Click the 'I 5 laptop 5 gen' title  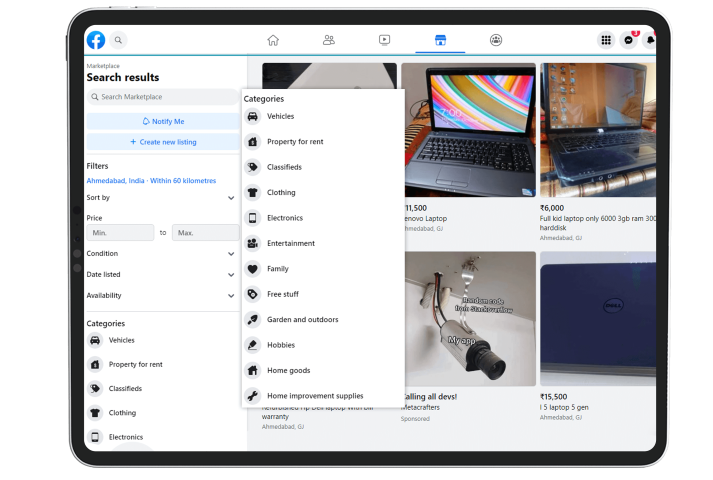tap(564, 407)
